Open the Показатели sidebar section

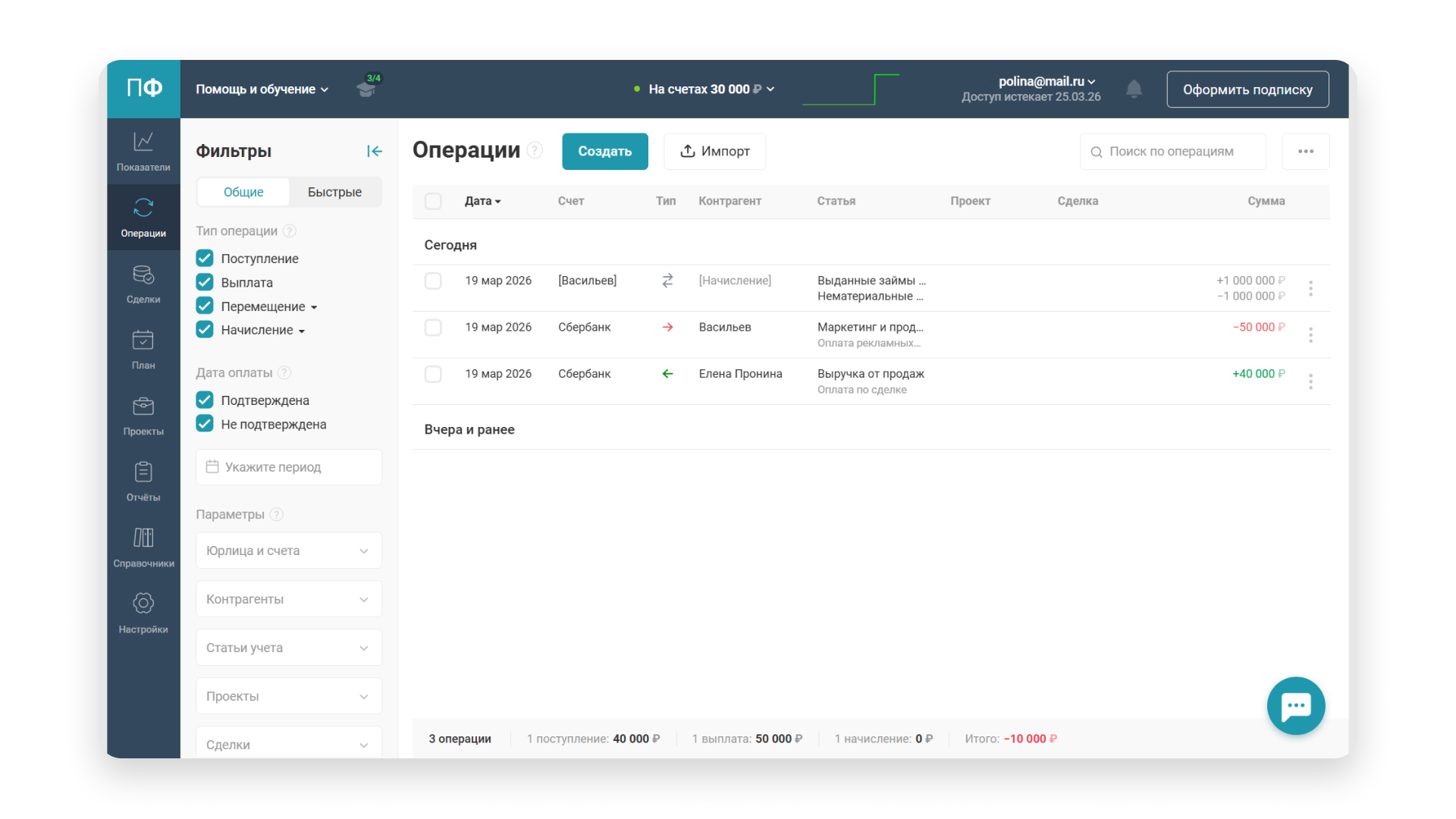[143, 151]
